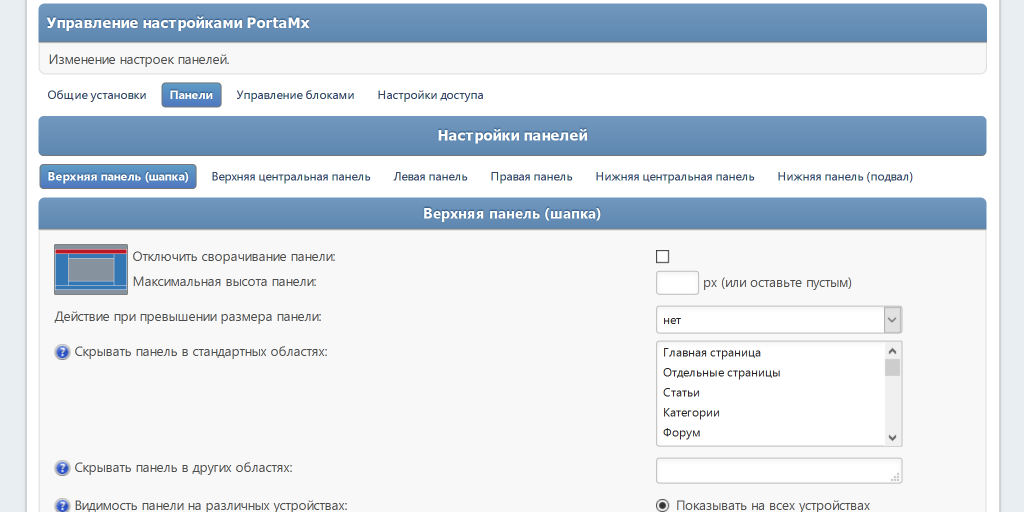Open 'Нижняя панель (подвал)' settings
The image size is (1024, 512).
tap(845, 177)
